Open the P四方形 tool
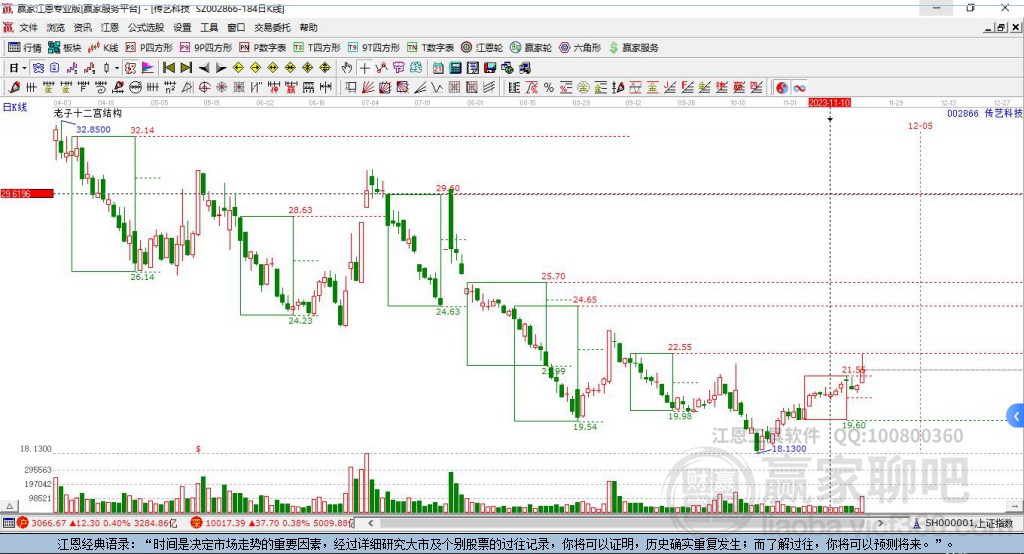 click(149, 48)
